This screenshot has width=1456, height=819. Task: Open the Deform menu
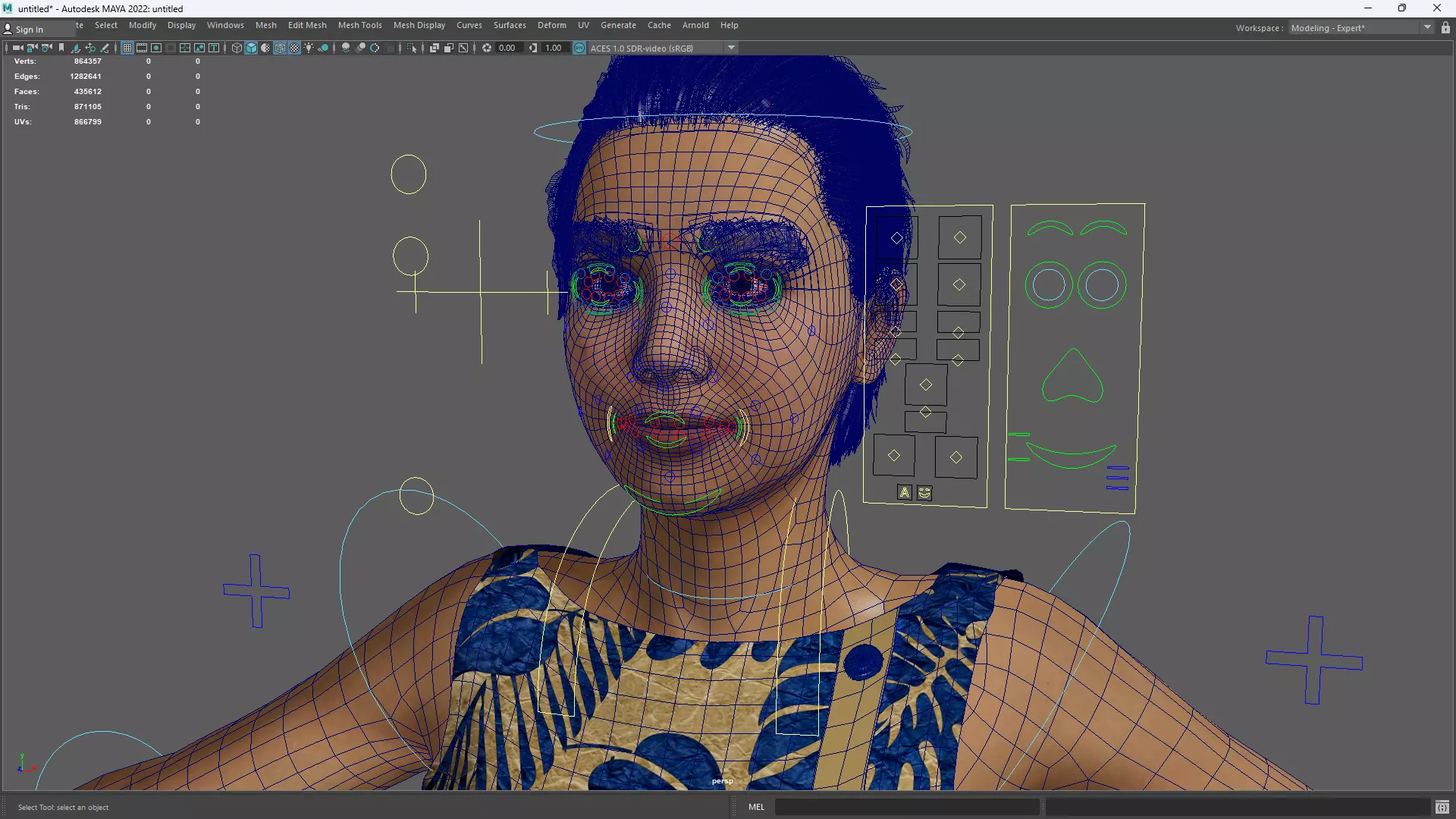tap(551, 25)
